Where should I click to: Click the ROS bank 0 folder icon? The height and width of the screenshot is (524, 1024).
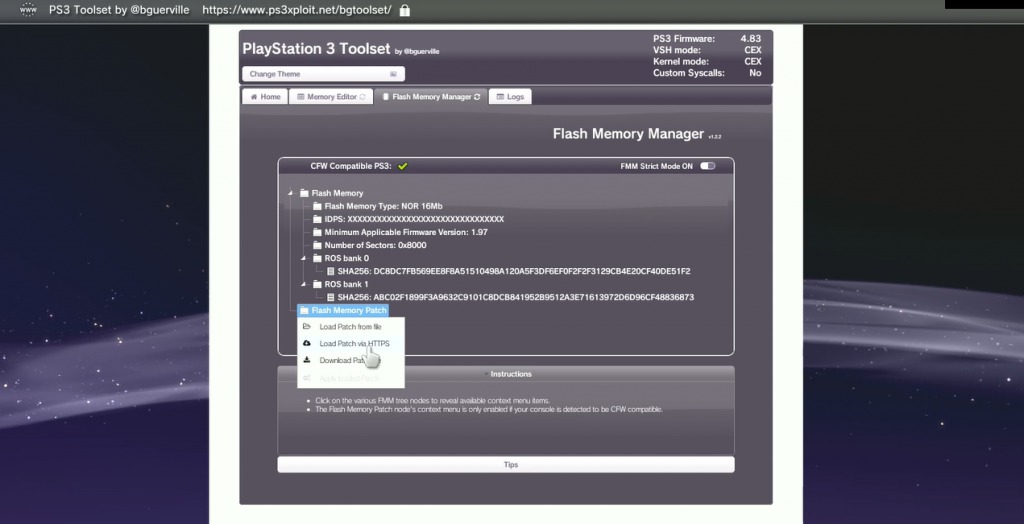(317, 259)
